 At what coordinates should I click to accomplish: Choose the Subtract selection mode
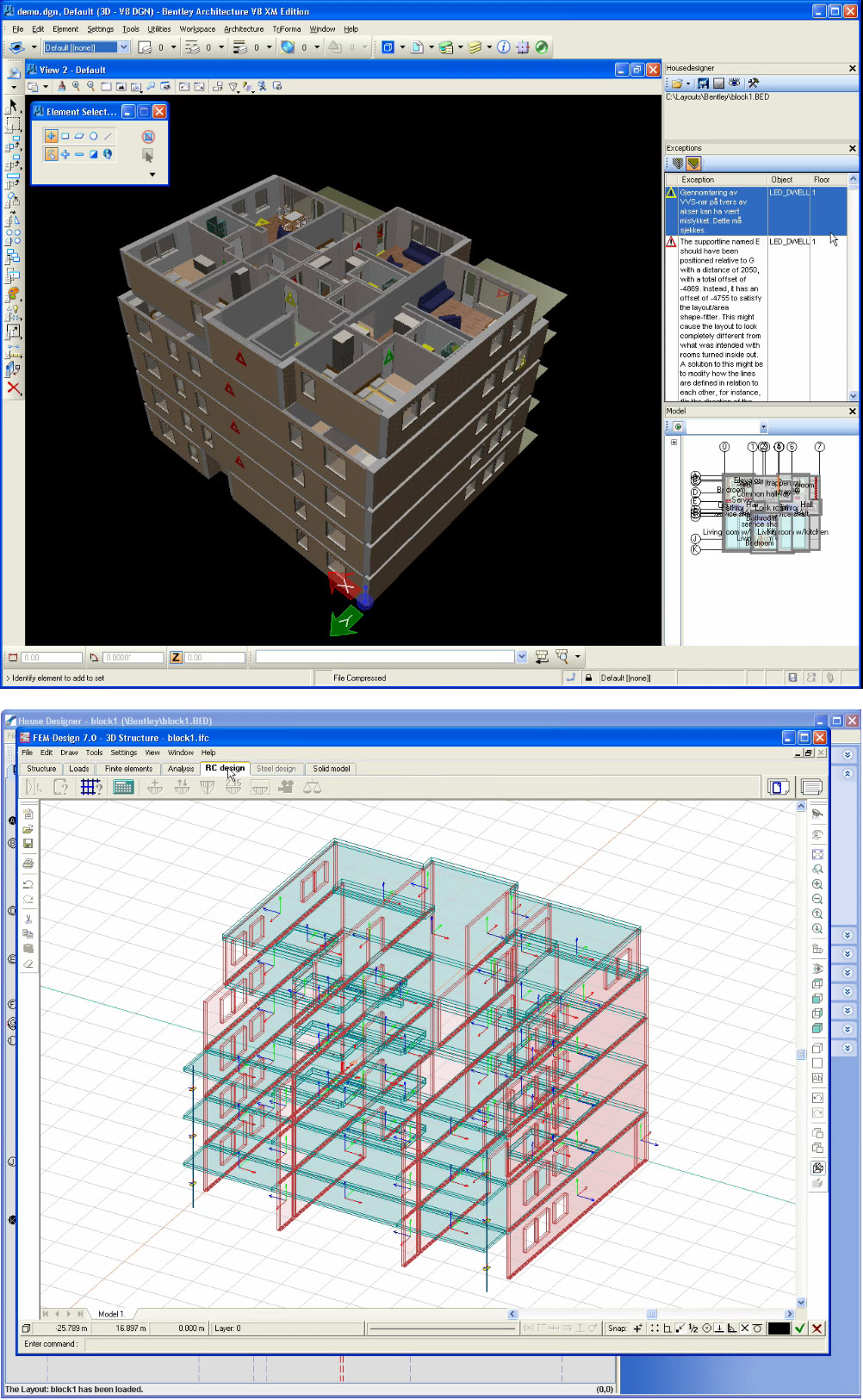click(x=79, y=154)
